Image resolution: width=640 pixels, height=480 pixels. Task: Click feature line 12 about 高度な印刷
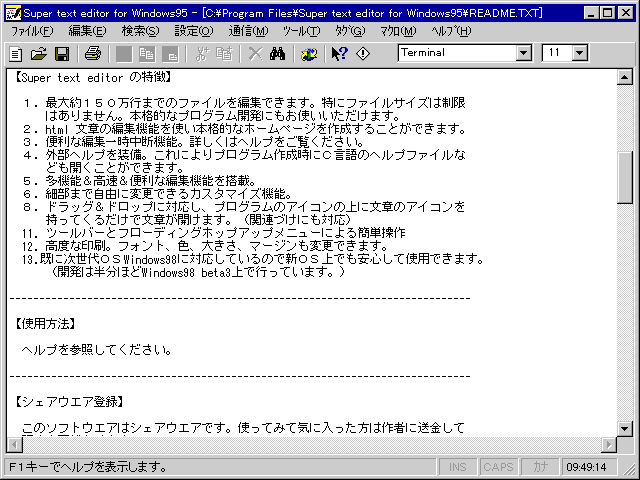click(x=205, y=246)
